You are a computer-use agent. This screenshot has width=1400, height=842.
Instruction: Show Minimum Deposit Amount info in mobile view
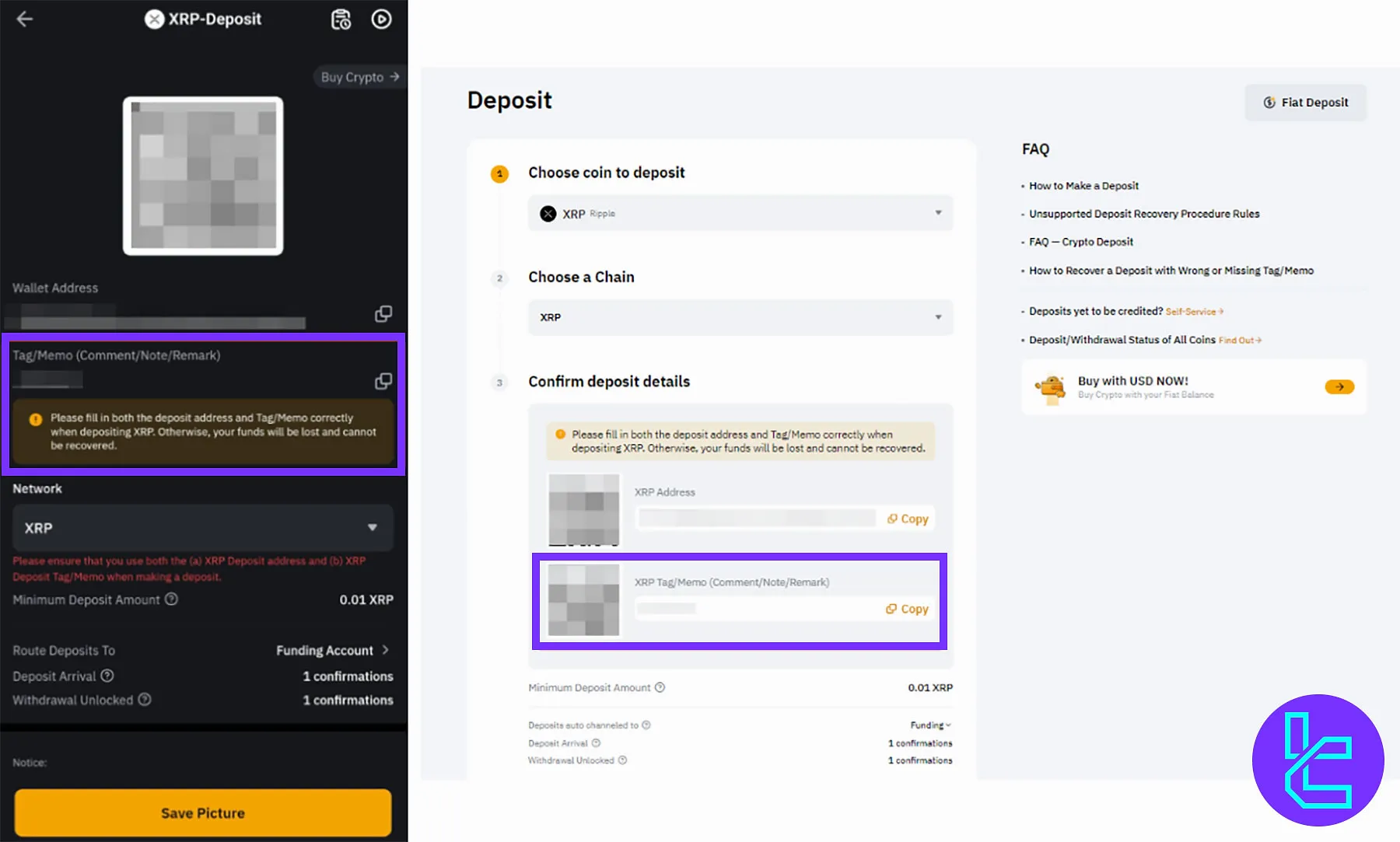(x=172, y=599)
